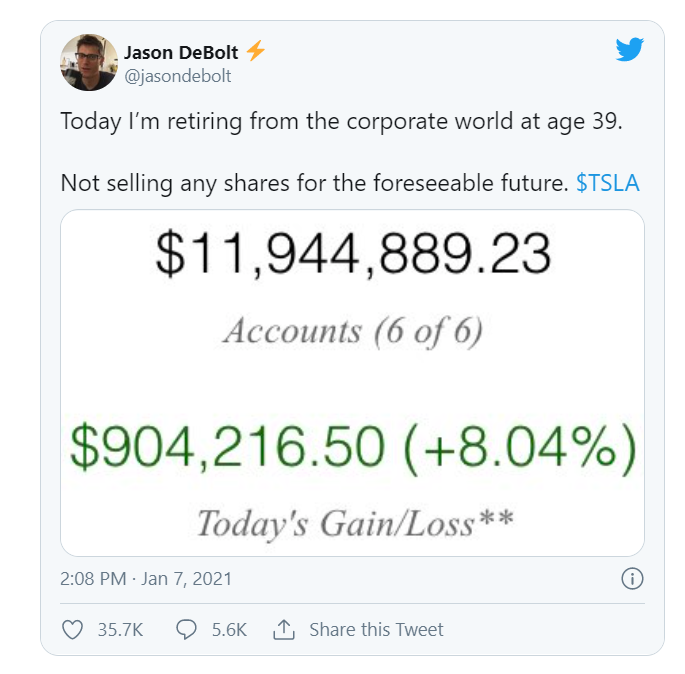Viewport: 685px width, 674px height.
Task: Click the share arrow icon
Action: [x=283, y=630]
